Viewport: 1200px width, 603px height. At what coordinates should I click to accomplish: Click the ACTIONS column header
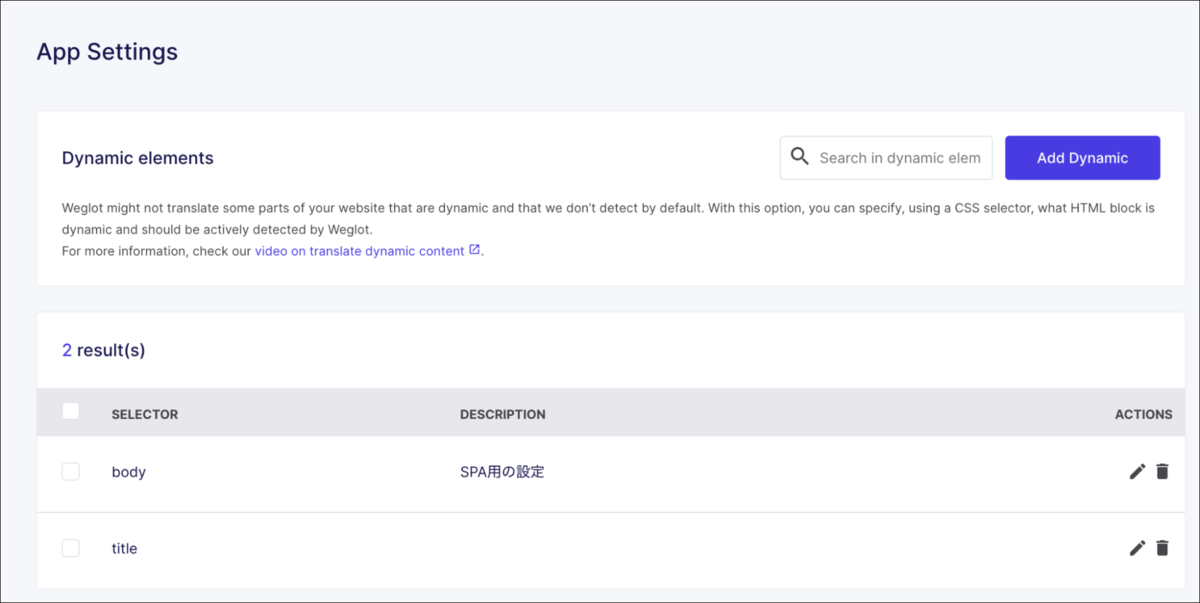[1143, 414]
